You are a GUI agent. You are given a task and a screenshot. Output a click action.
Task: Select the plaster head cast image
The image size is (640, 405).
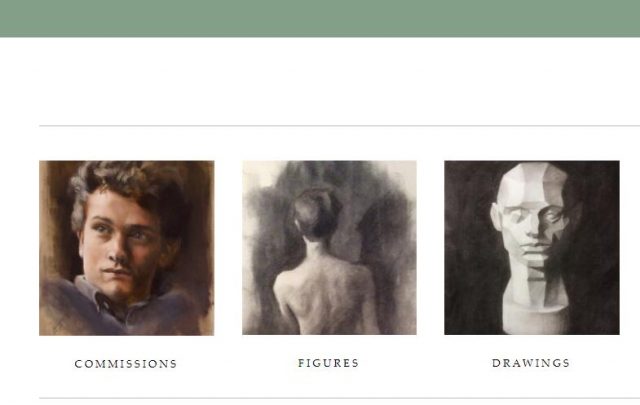coord(533,245)
